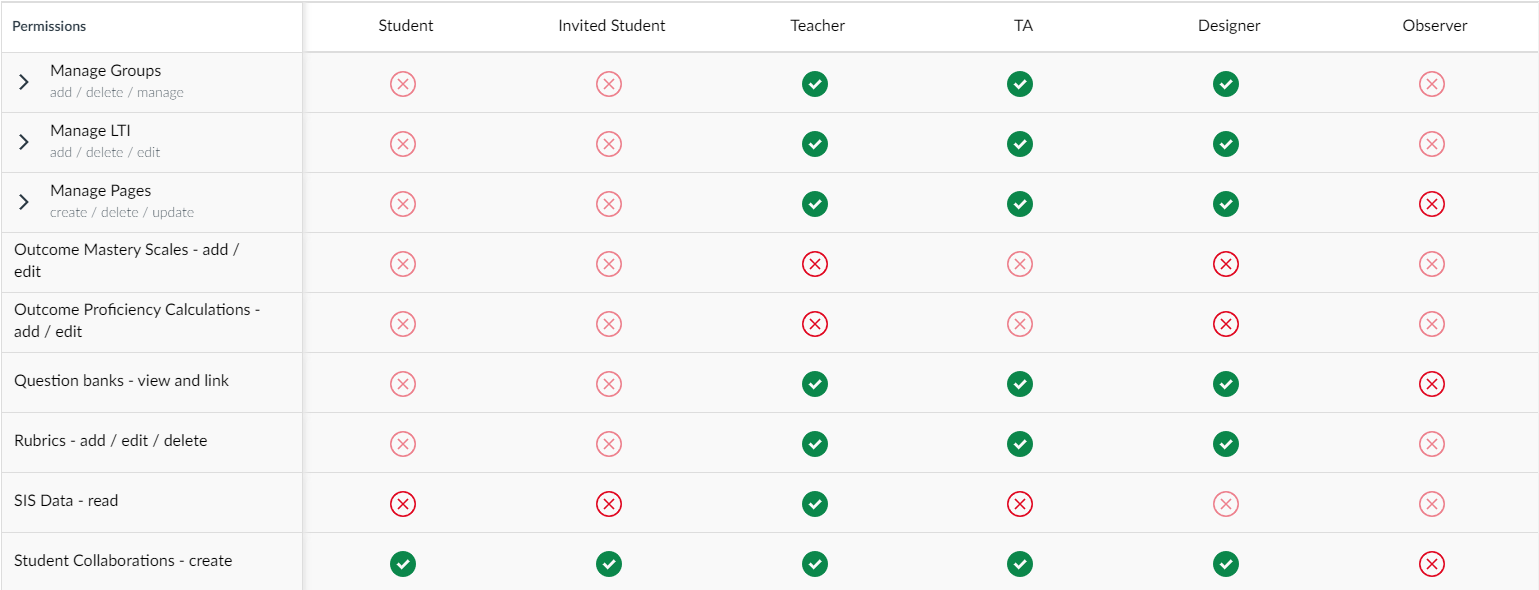Click Designer's Manage LTI enabled checkmark
Viewport: 1539px width, 590px height.
pos(1226,144)
